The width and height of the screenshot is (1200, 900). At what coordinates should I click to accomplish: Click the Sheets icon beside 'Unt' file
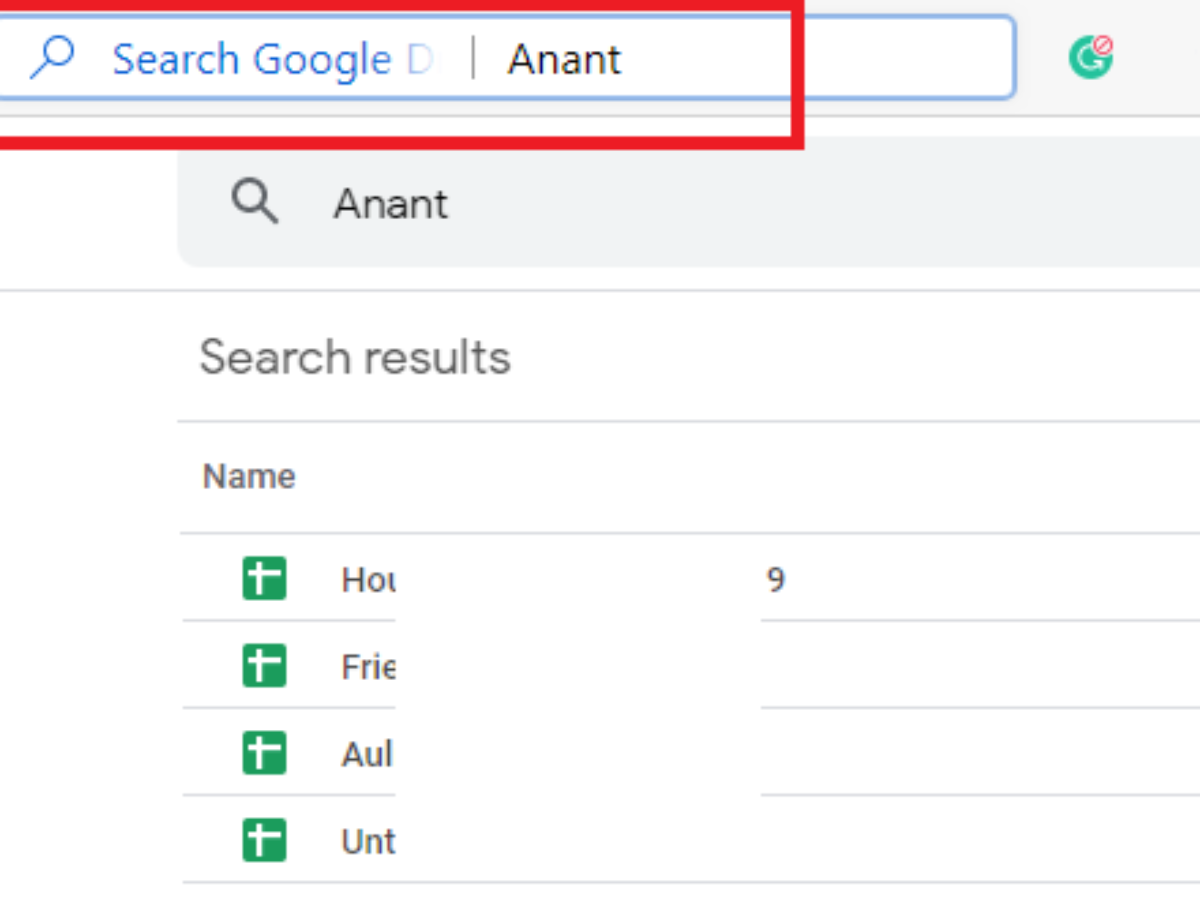point(264,840)
